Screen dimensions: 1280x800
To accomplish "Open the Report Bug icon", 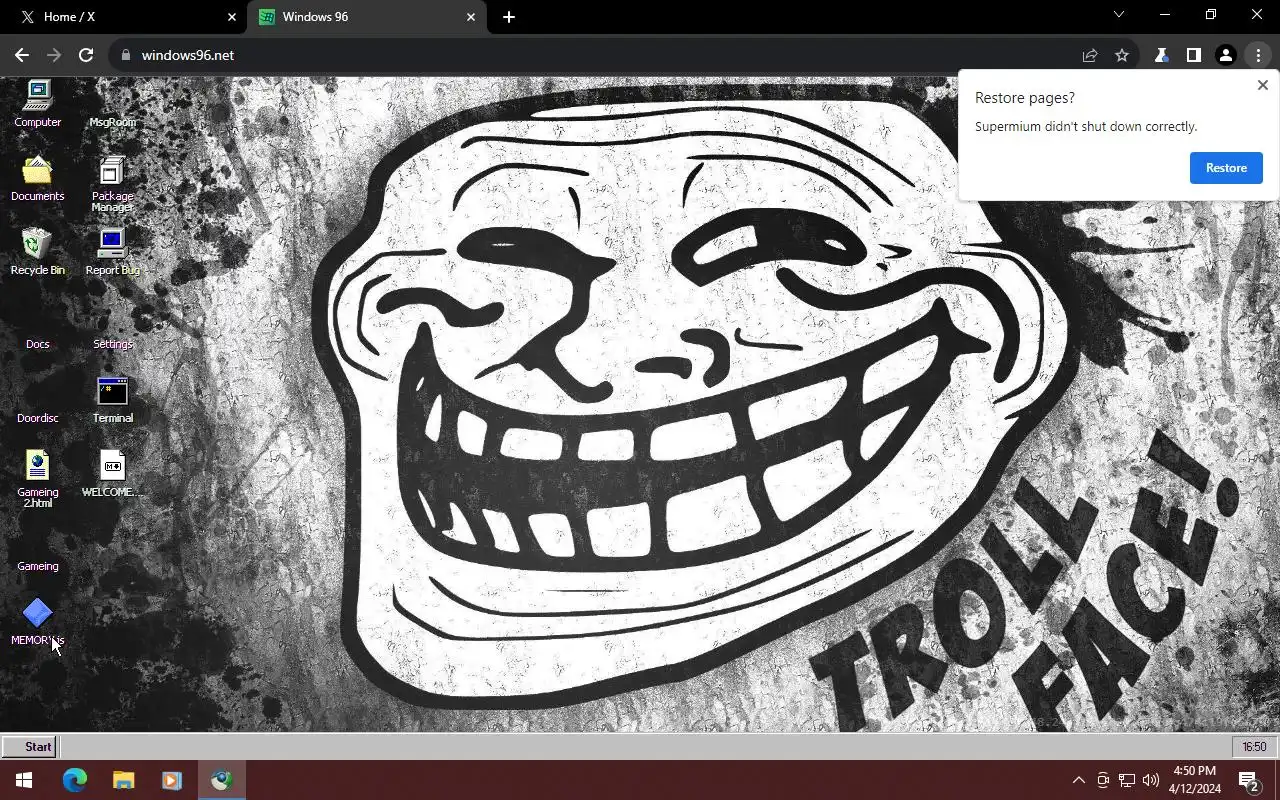I will (113, 252).
